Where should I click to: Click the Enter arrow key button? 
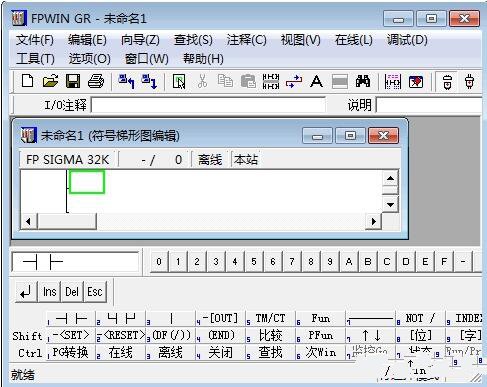pos(26,292)
